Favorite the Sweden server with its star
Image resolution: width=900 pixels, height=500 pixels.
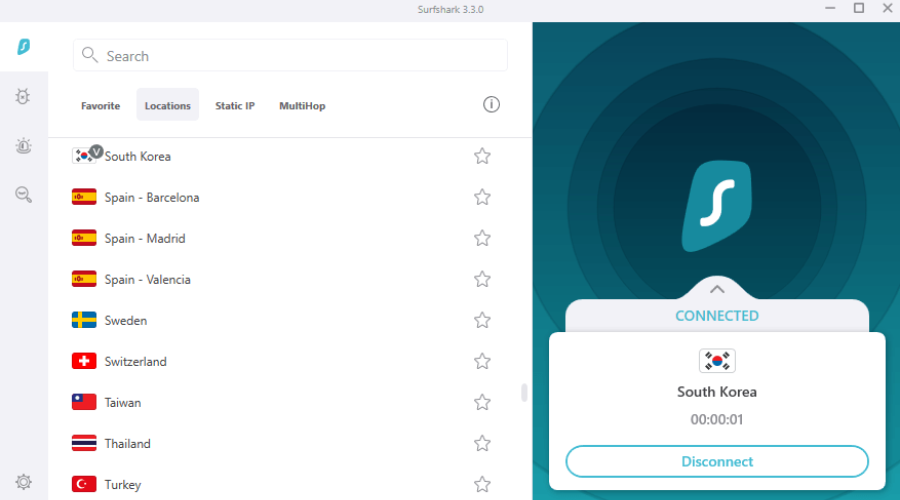pyautogui.click(x=482, y=320)
